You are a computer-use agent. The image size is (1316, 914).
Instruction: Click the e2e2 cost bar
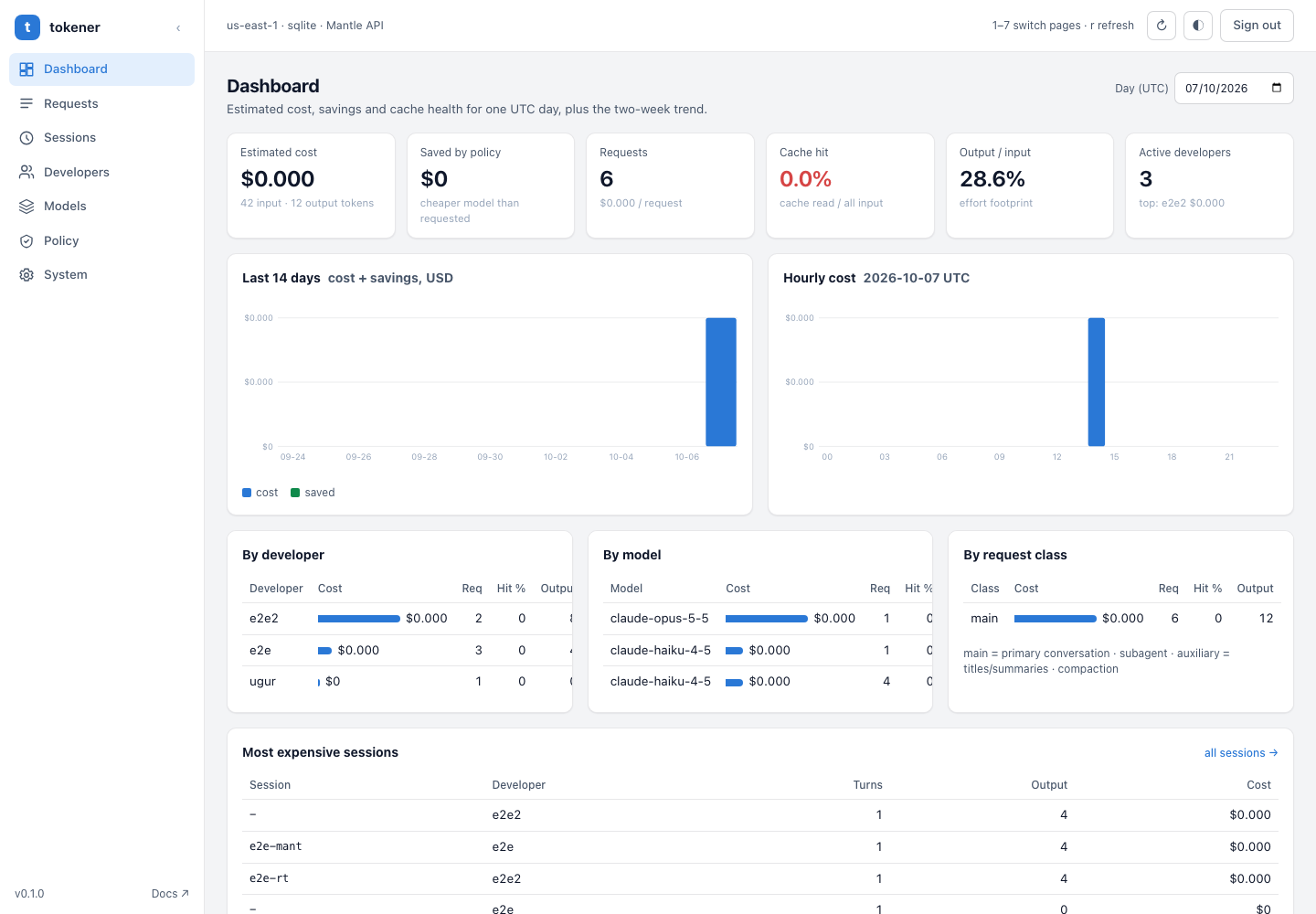[359, 619]
